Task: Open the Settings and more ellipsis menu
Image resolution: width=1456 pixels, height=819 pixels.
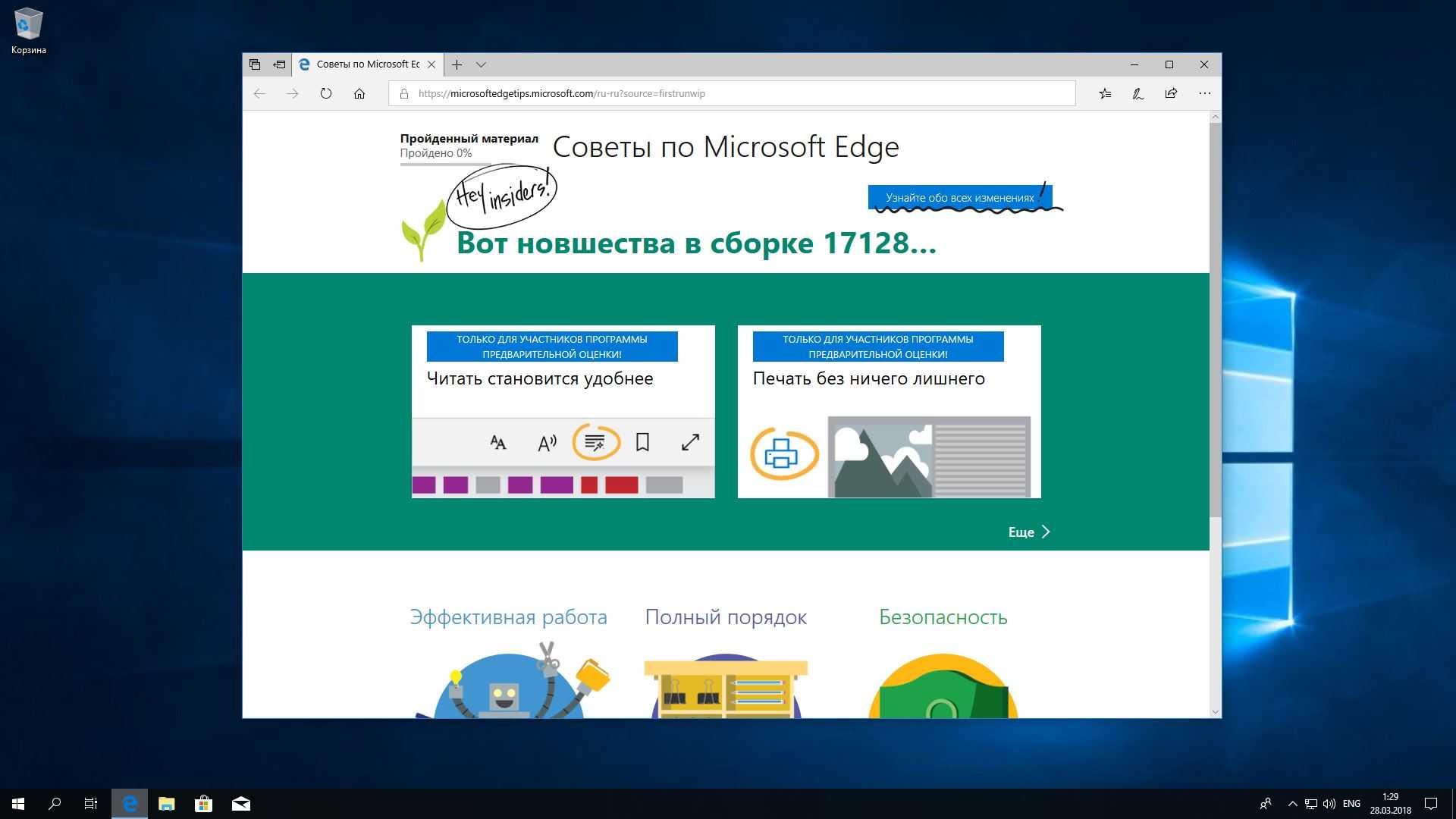Action: tap(1204, 93)
